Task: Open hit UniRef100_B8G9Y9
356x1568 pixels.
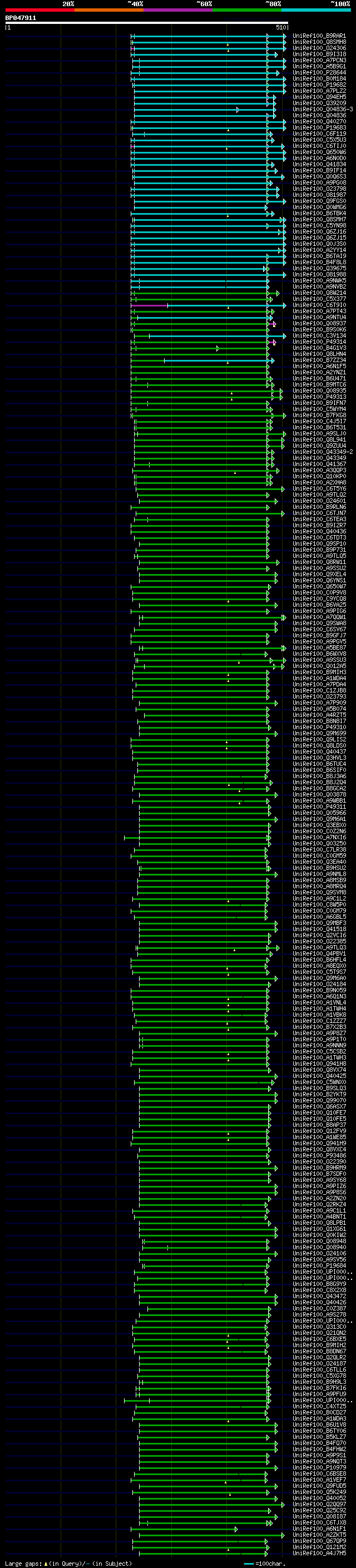Action: pyautogui.click(x=319, y=1284)
